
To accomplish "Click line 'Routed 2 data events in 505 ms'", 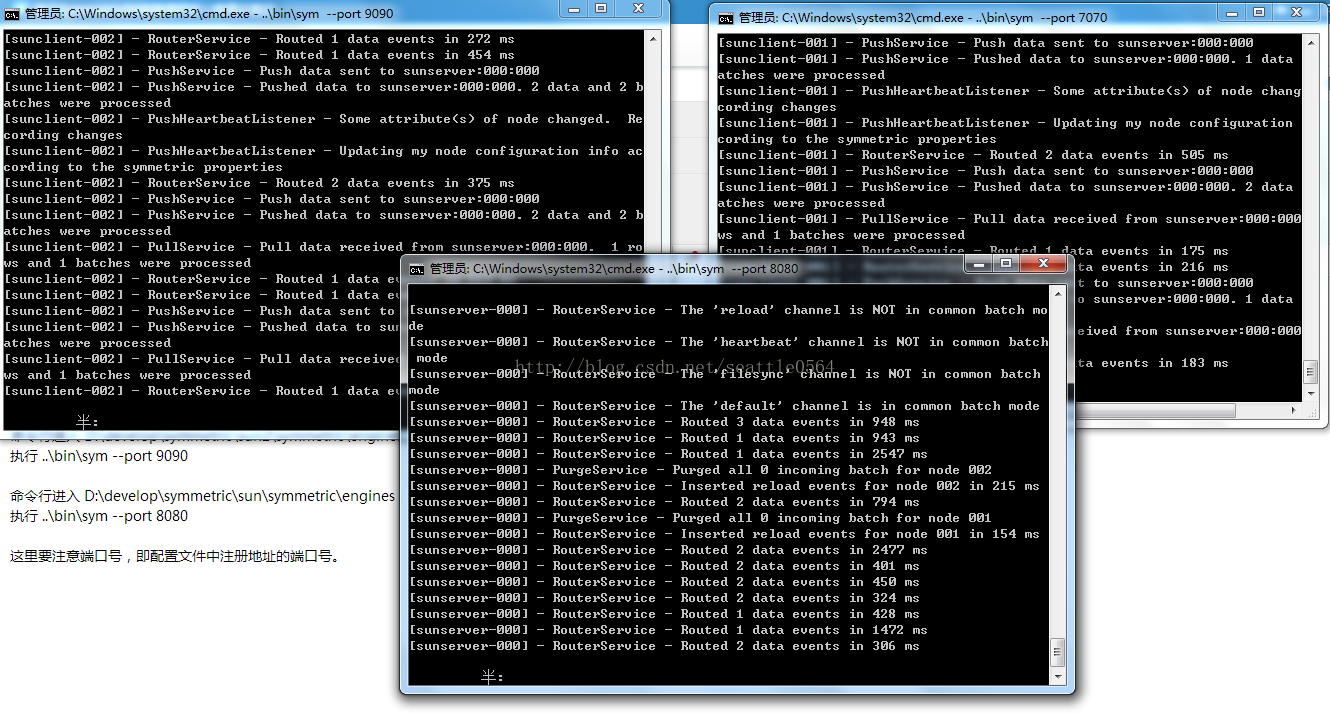I will (973, 155).
